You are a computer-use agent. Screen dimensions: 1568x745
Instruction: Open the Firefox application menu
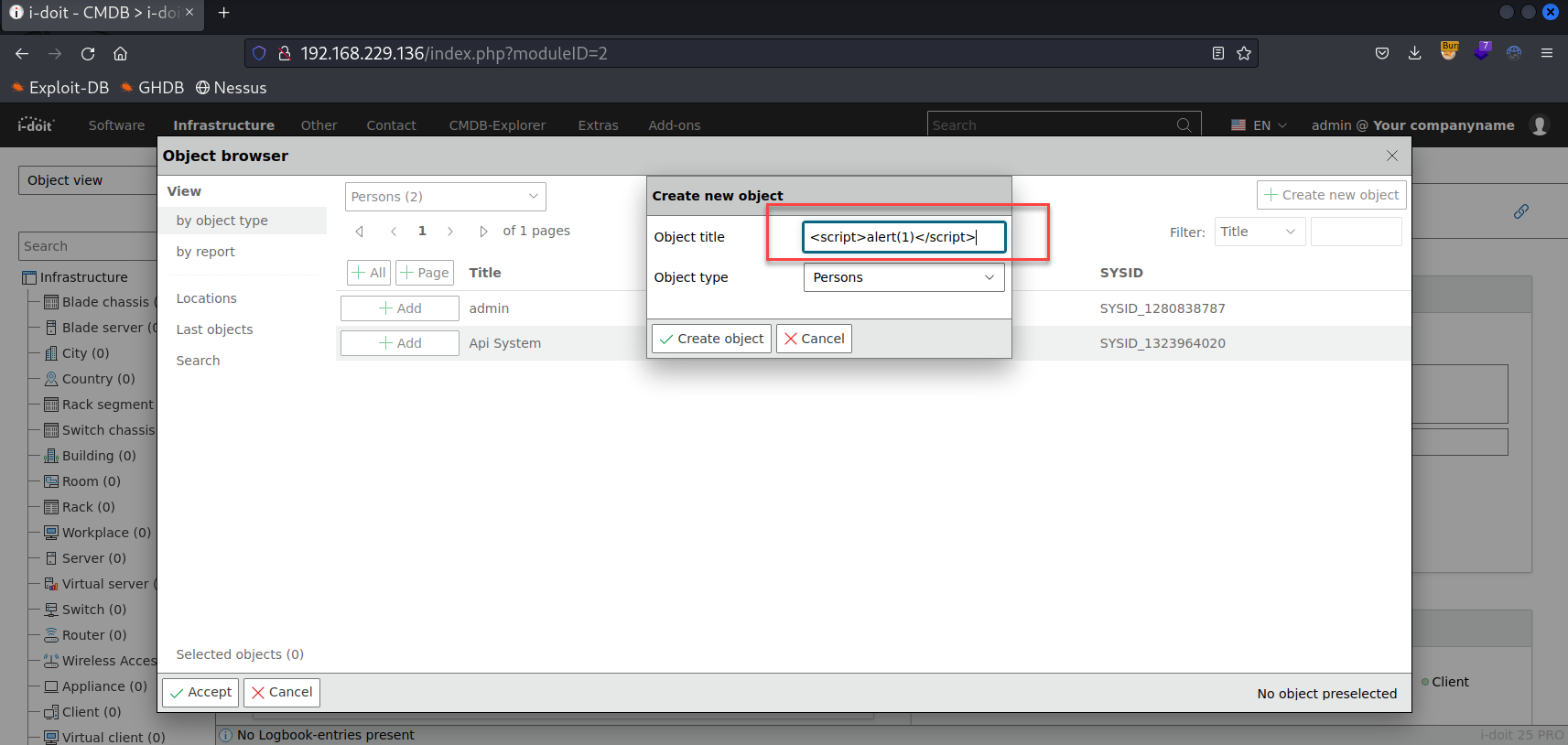(x=1547, y=53)
